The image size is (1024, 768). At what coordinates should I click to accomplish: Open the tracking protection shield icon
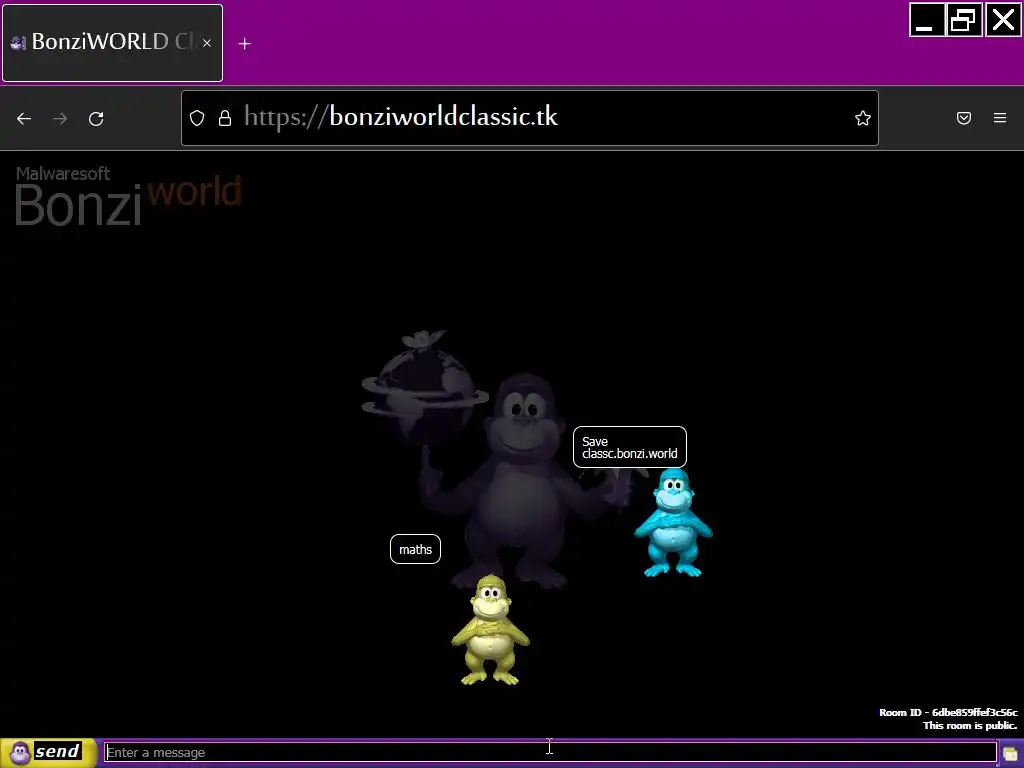click(x=197, y=118)
